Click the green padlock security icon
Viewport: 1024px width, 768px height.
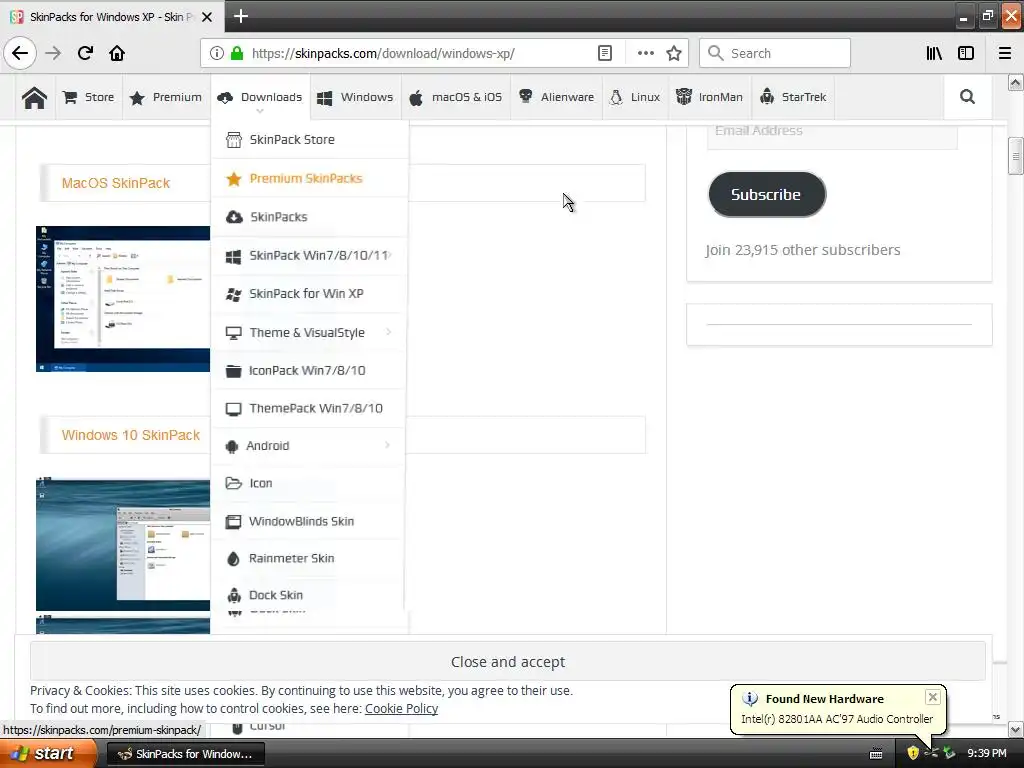tap(237, 54)
